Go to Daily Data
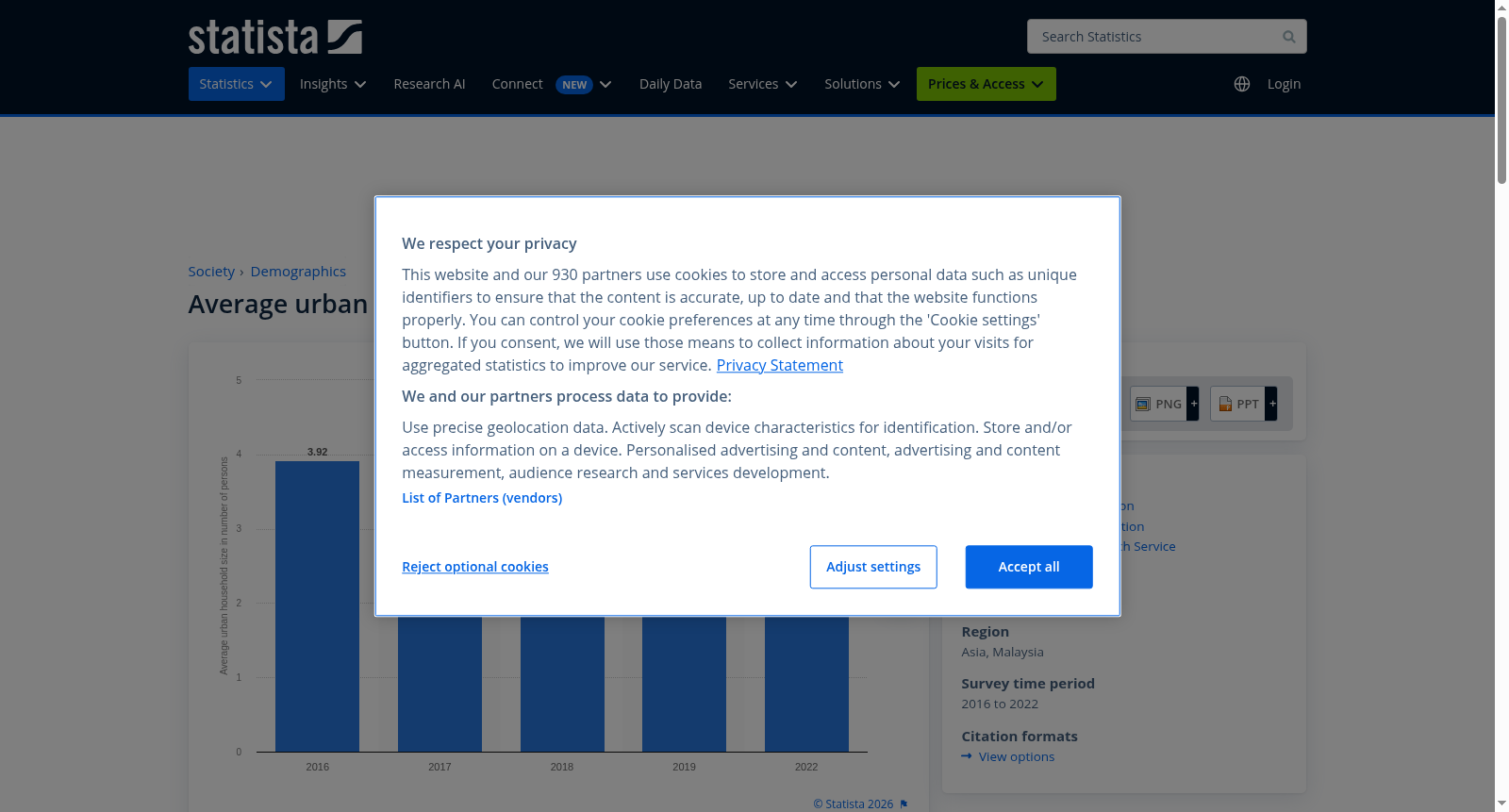Viewport: 1509px width, 812px height. click(x=671, y=84)
